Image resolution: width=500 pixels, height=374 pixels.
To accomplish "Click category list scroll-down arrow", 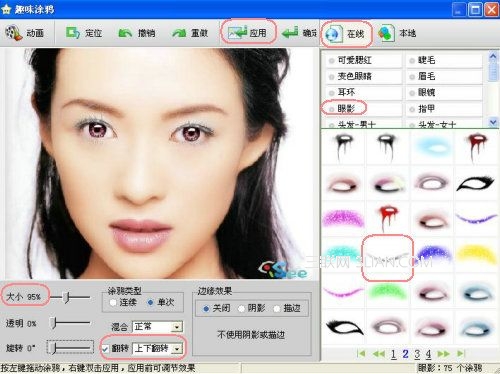I will coord(493,122).
